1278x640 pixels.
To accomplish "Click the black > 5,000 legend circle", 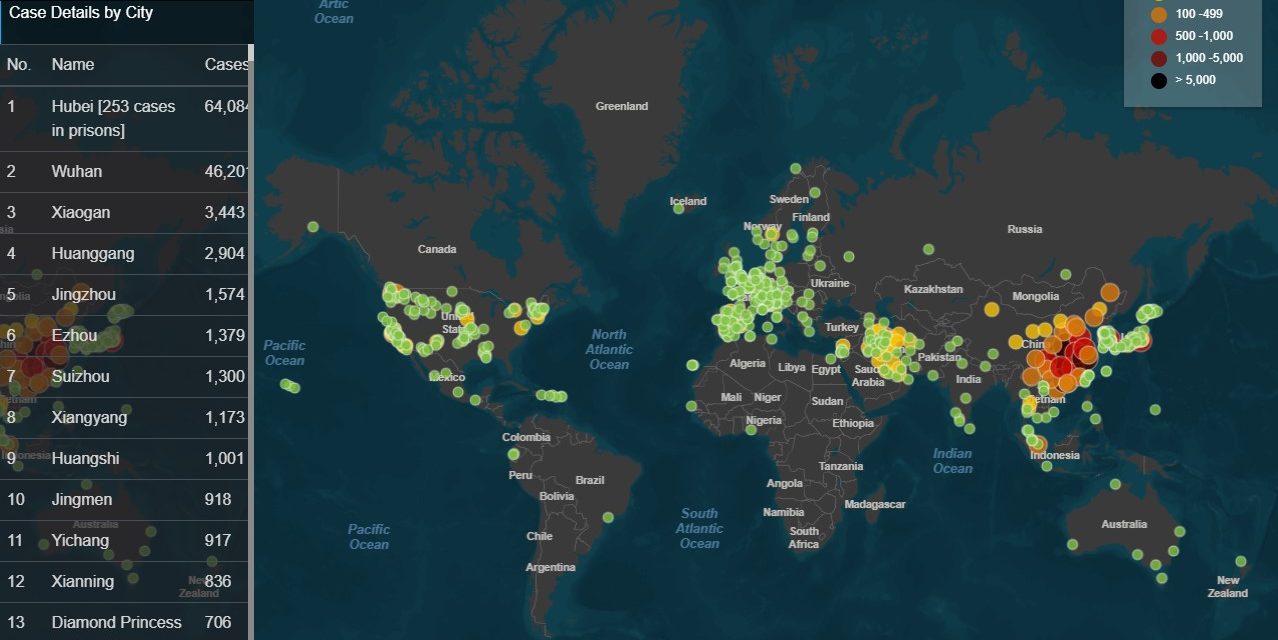I will 1159,80.
